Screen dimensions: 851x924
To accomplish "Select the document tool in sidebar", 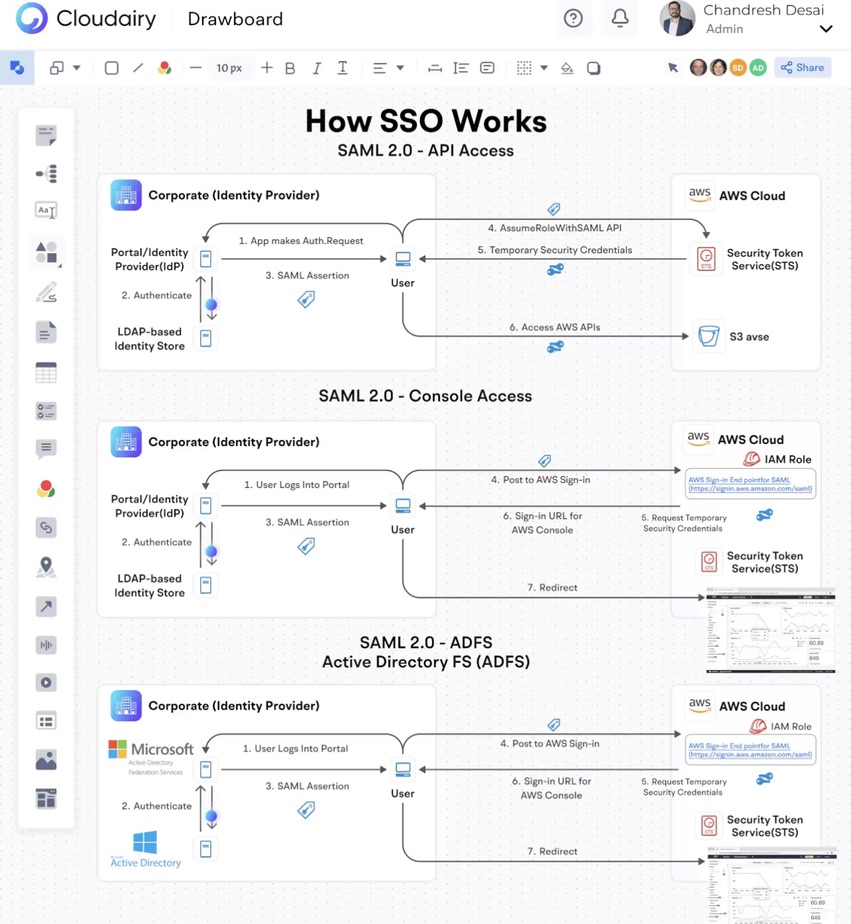I will click(46, 332).
